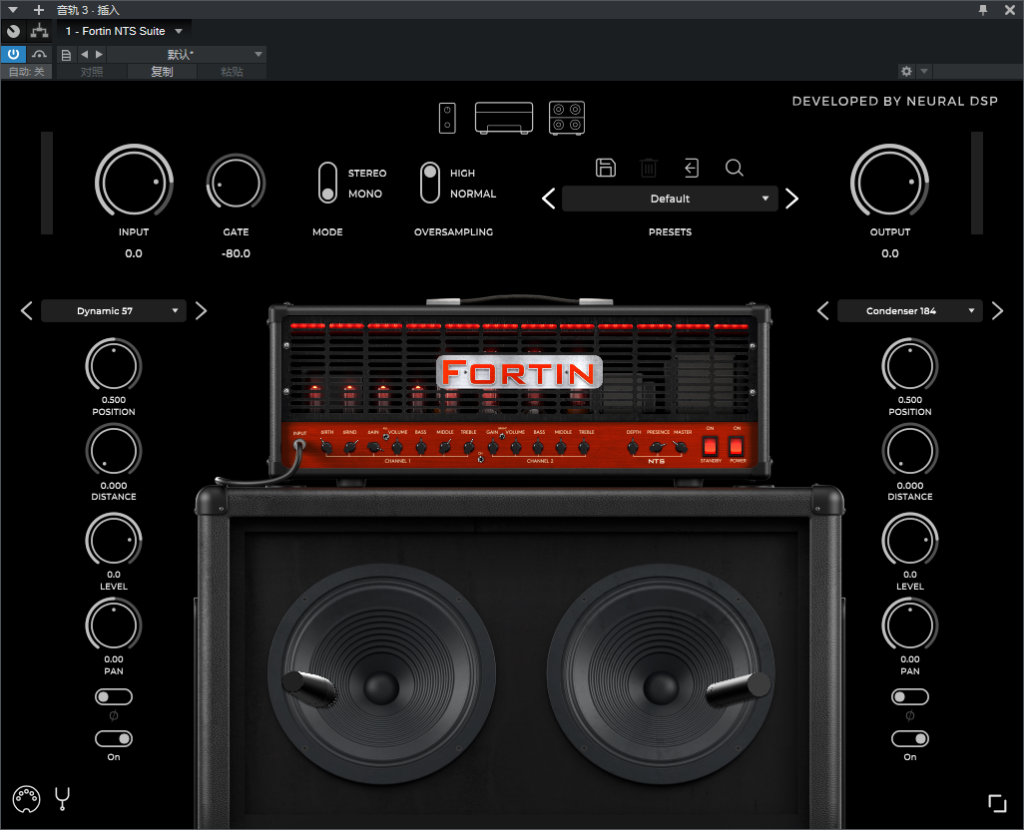
Task: Open the arrow dropdown beside the gear
Action: tap(924, 71)
